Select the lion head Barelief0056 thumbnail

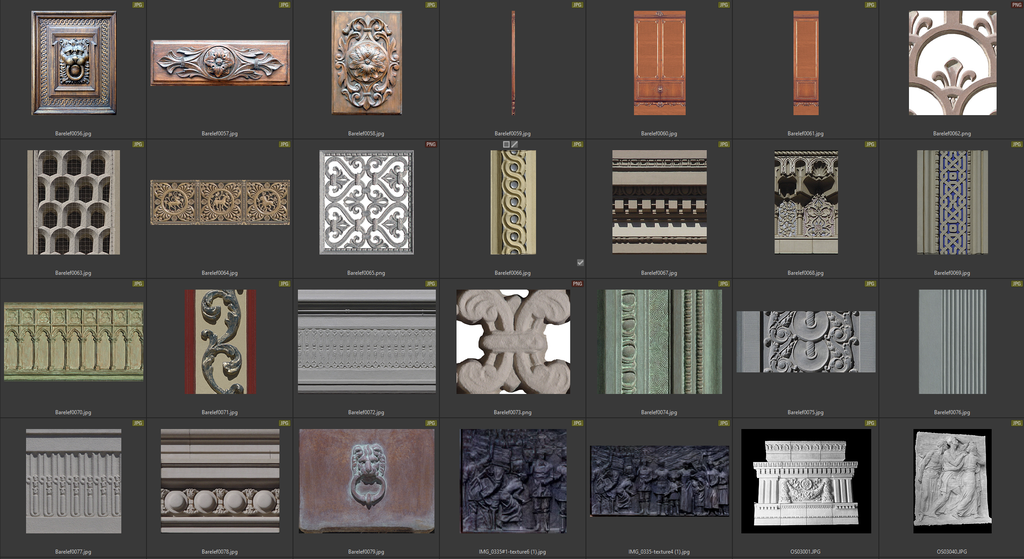point(73,62)
